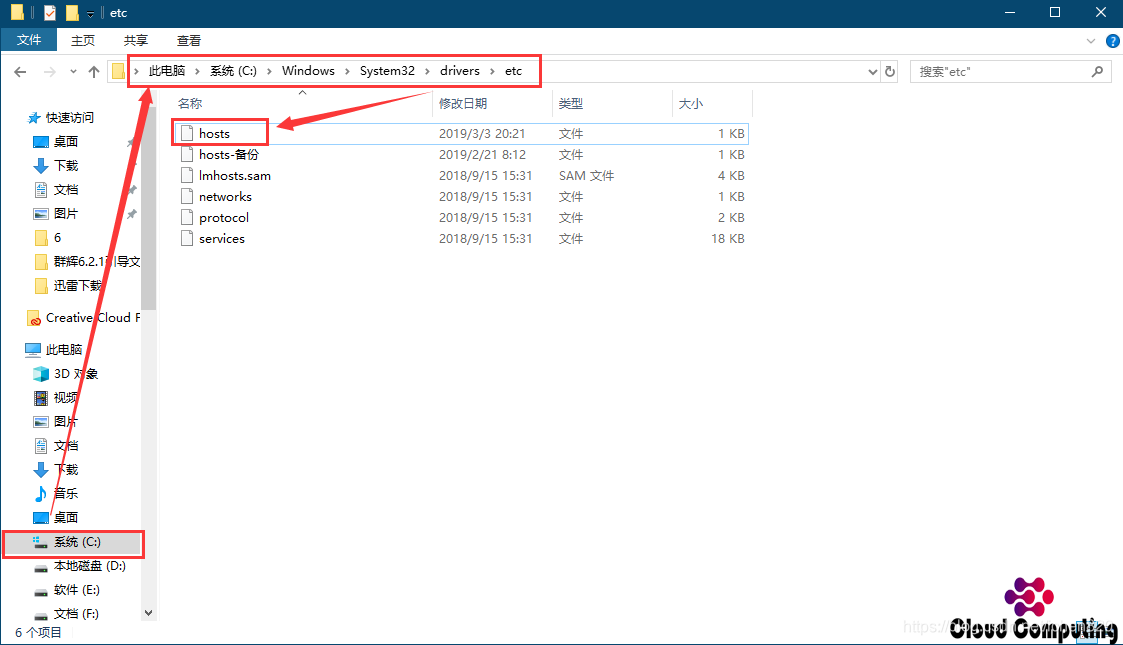Open the 软件 (E:) drive
Image resolution: width=1123 pixels, height=645 pixels.
67,590
